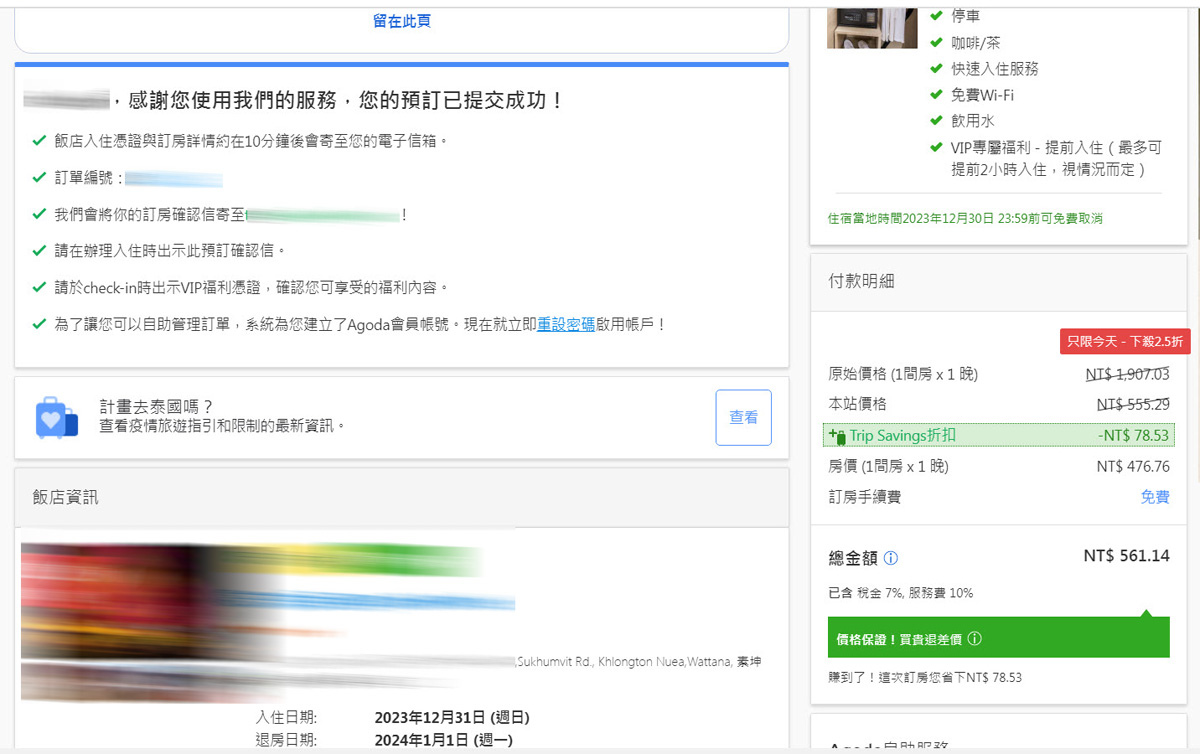The image size is (1200, 754).
Task: Click the room price NT$ 476.76
Action: tap(1133, 466)
